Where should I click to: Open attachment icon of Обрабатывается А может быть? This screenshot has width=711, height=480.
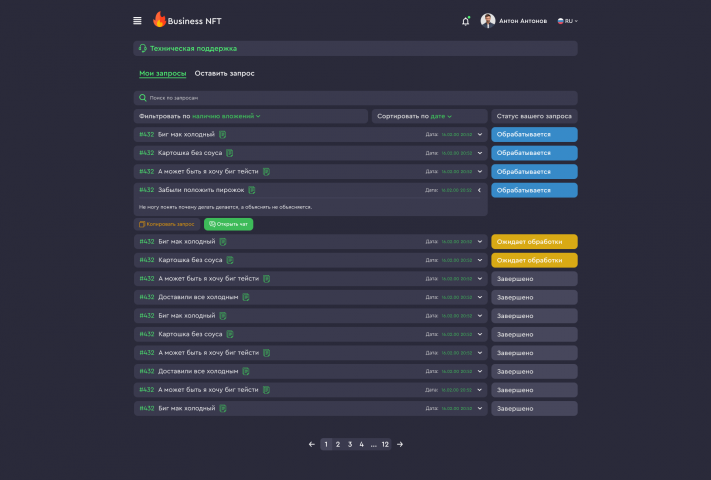point(266,171)
